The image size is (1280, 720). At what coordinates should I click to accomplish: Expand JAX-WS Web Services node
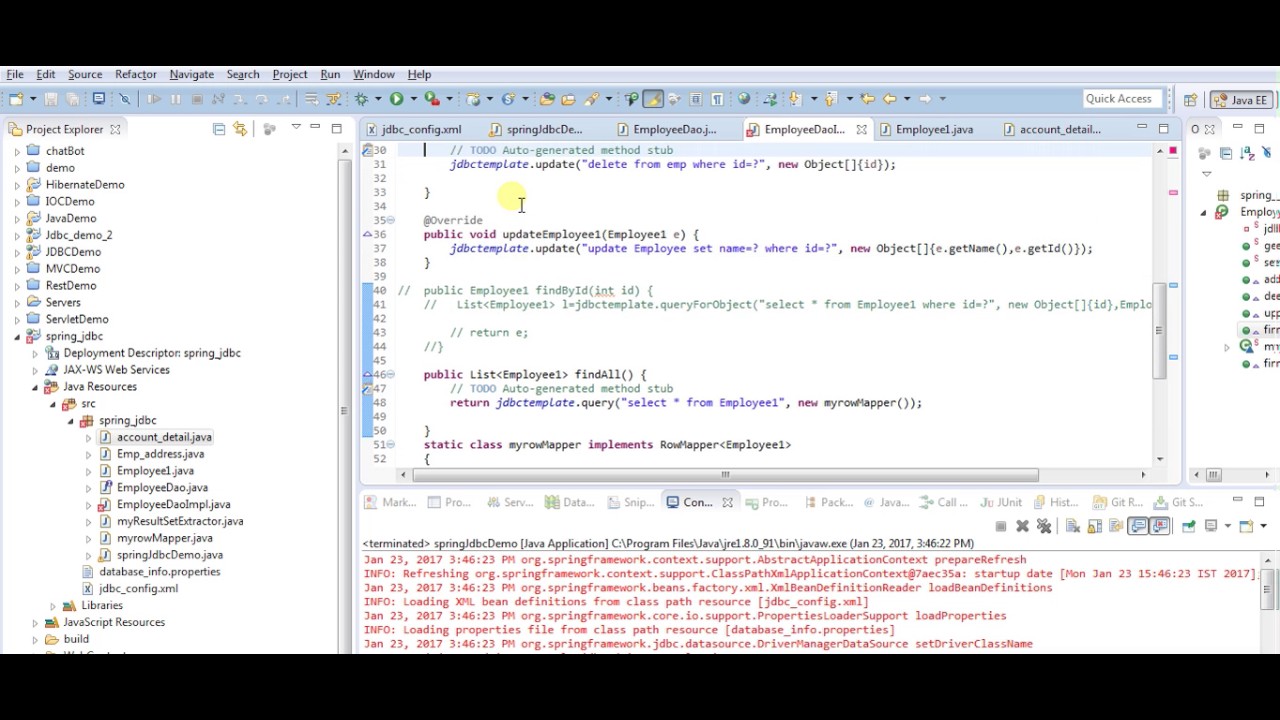35,370
